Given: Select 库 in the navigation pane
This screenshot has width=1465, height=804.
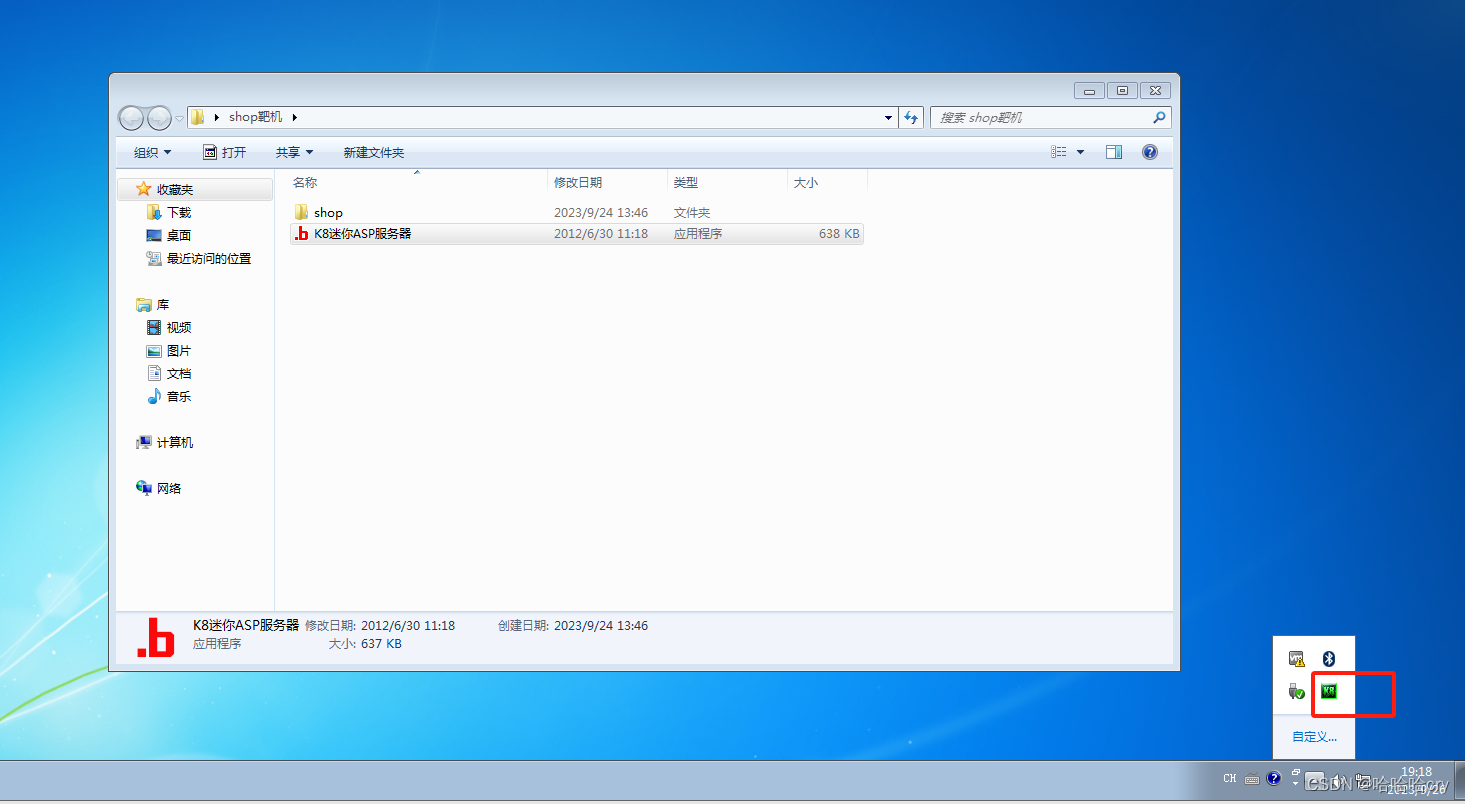Looking at the screenshot, I should click(x=163, y=304).
